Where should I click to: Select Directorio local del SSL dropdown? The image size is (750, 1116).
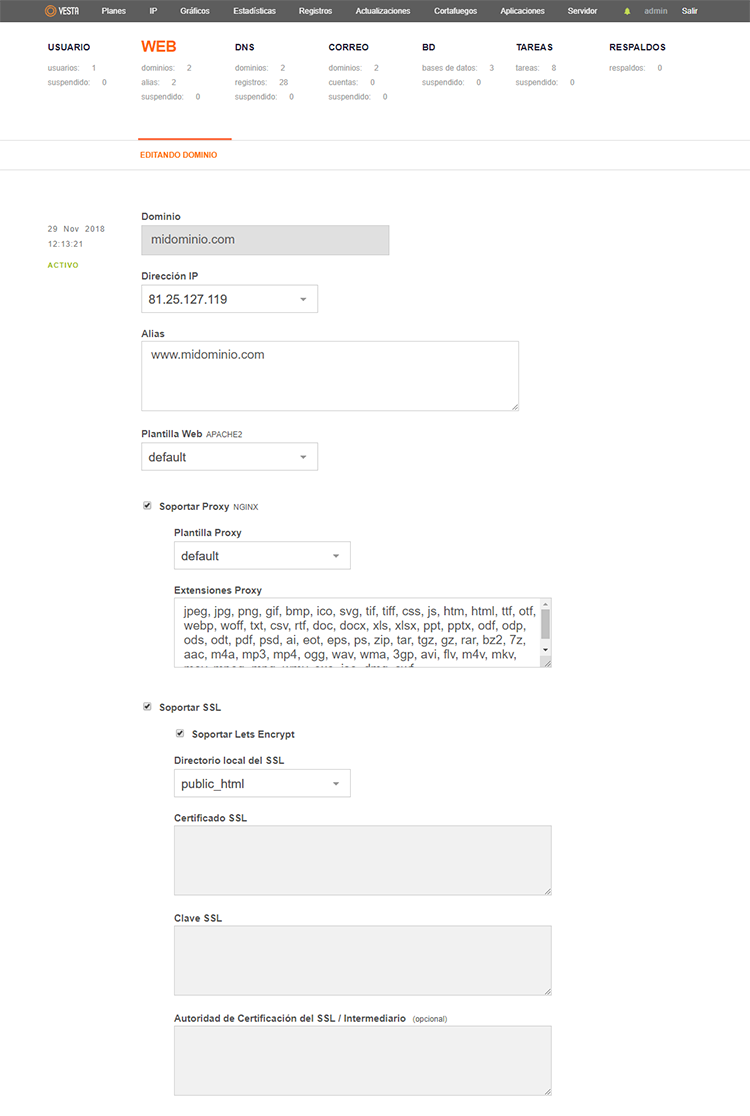pyautogui.click(x=262, y=784)
